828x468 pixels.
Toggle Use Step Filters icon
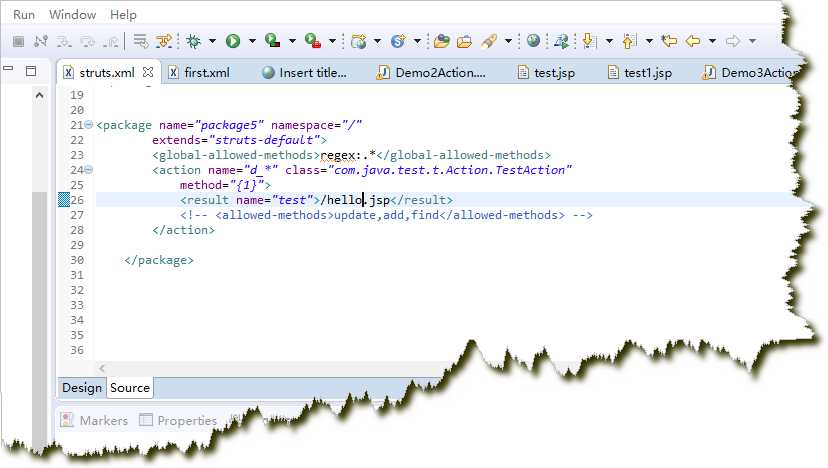(x=164, y=41)
